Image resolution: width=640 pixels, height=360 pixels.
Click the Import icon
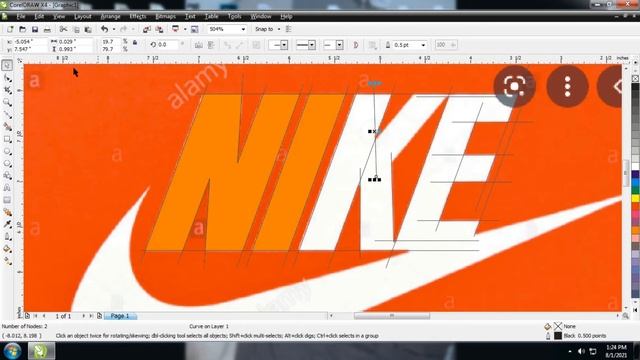147,29
